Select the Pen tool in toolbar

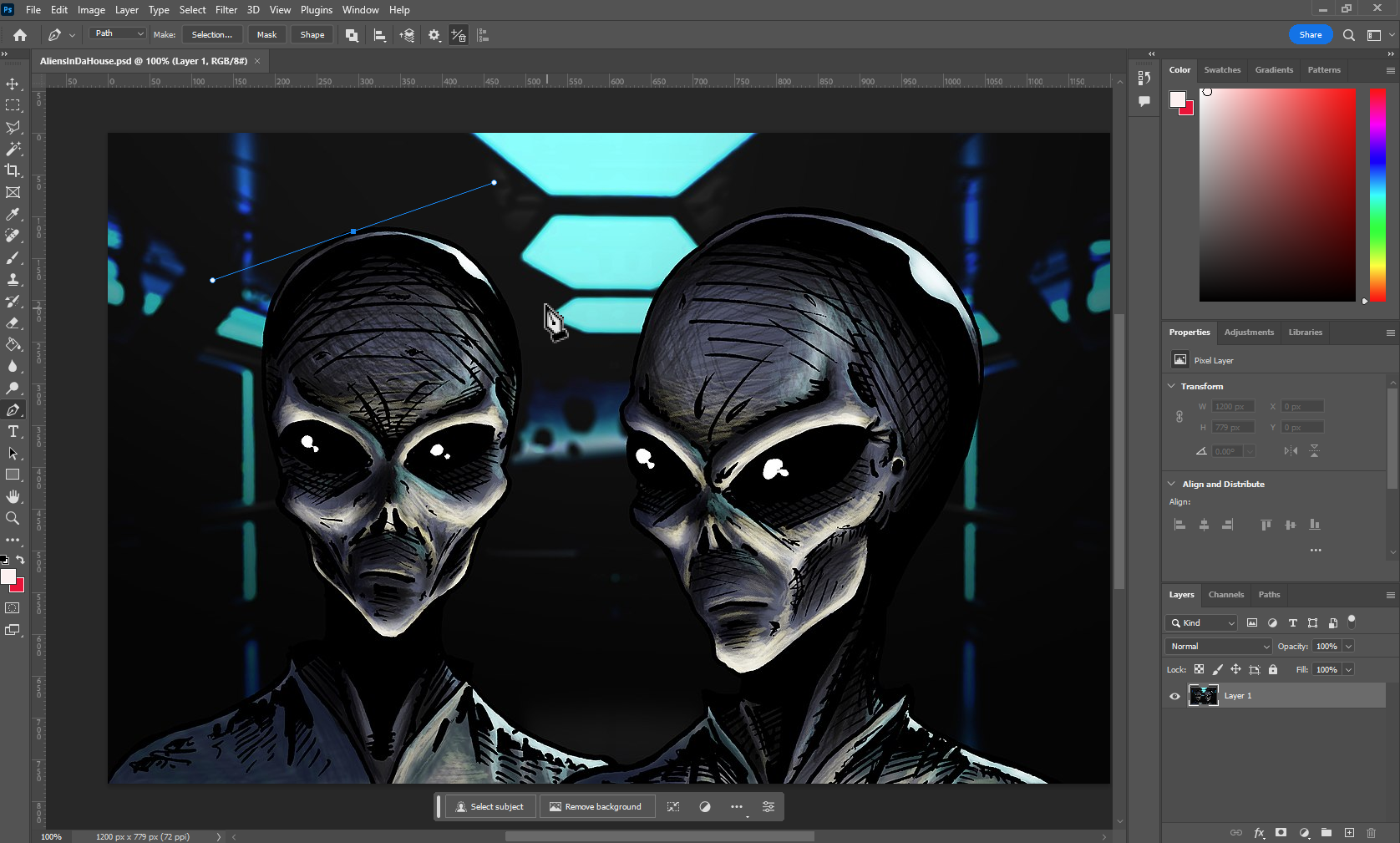pyautogui.click(x=13, y=409)
